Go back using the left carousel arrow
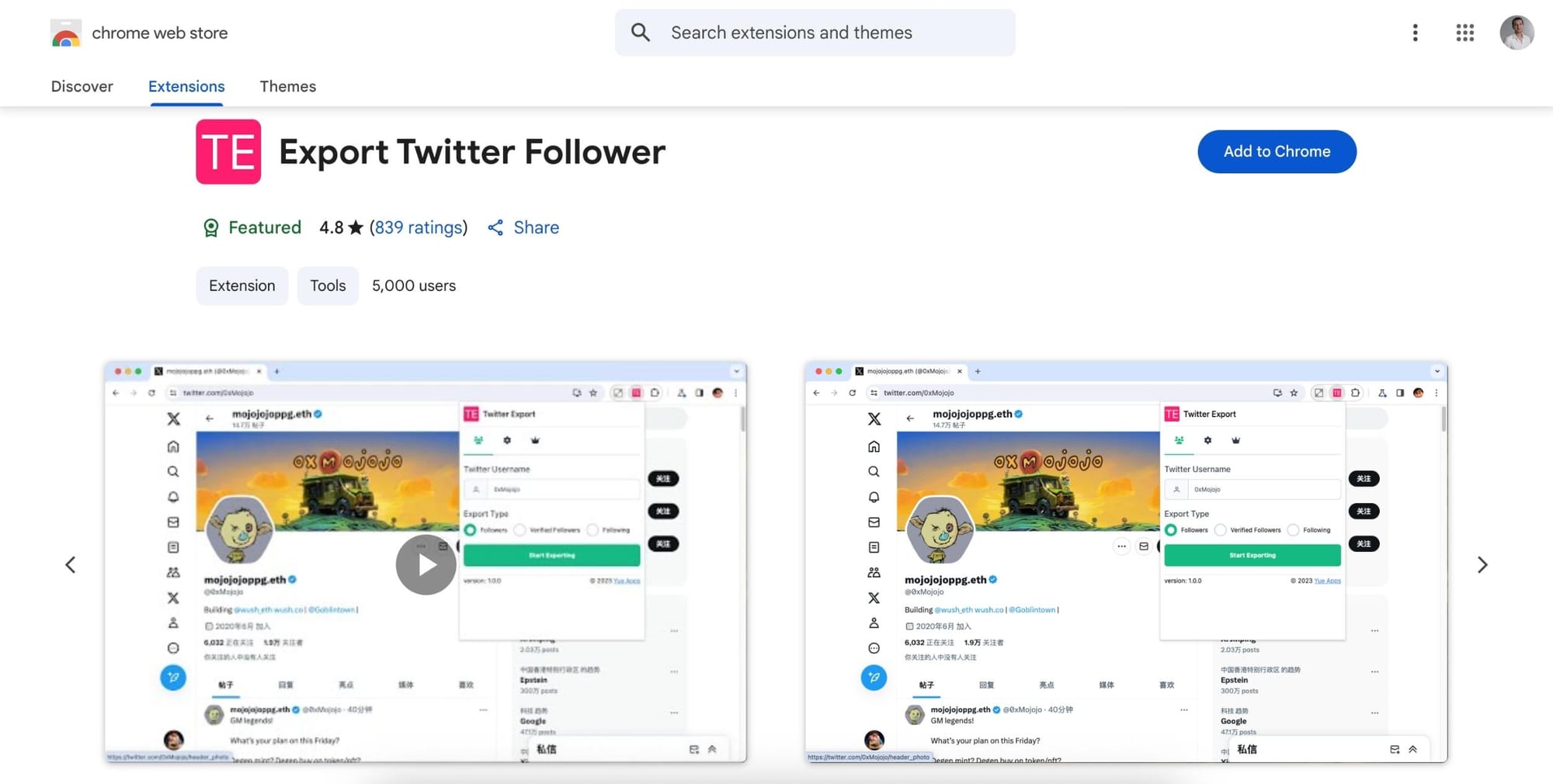1553x784 pixels. click(70, 564)
